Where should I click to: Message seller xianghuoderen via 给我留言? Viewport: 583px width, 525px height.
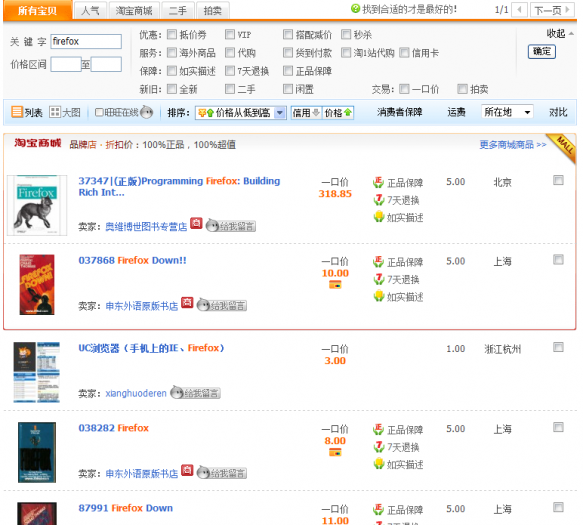196,393
